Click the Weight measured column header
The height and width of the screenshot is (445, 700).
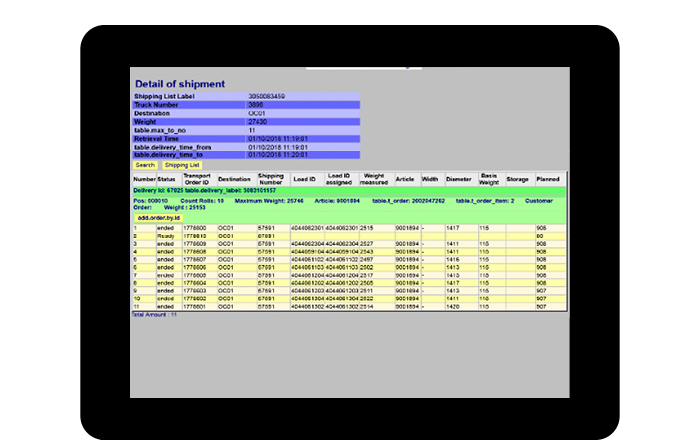375,179
